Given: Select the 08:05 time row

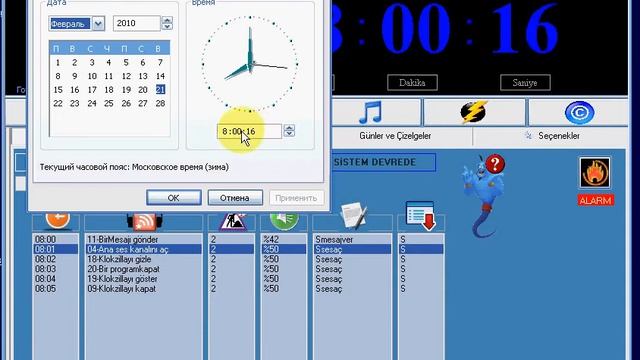Looking at the screenshot, I should [55, 289].
